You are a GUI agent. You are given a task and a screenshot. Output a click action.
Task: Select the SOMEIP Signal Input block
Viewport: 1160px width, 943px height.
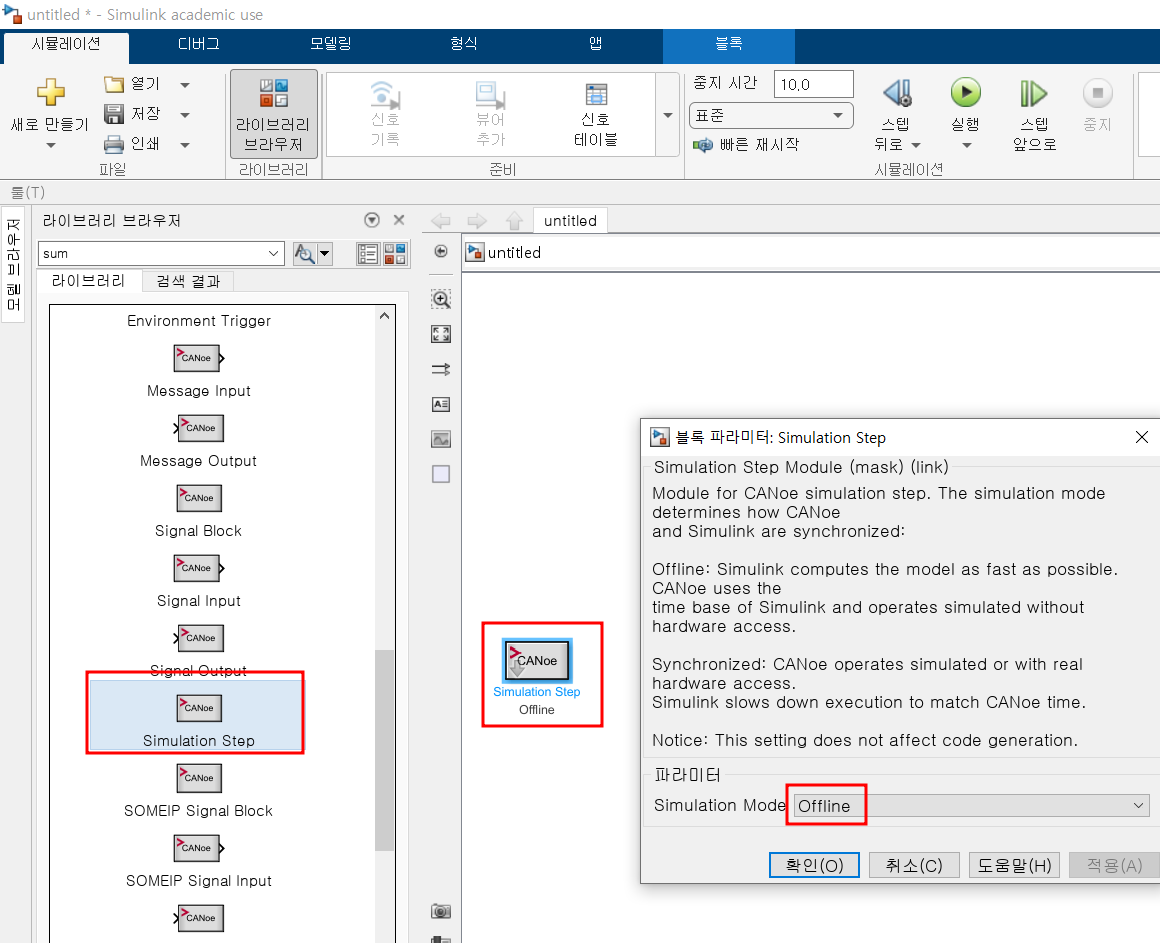tap(198, 848)
